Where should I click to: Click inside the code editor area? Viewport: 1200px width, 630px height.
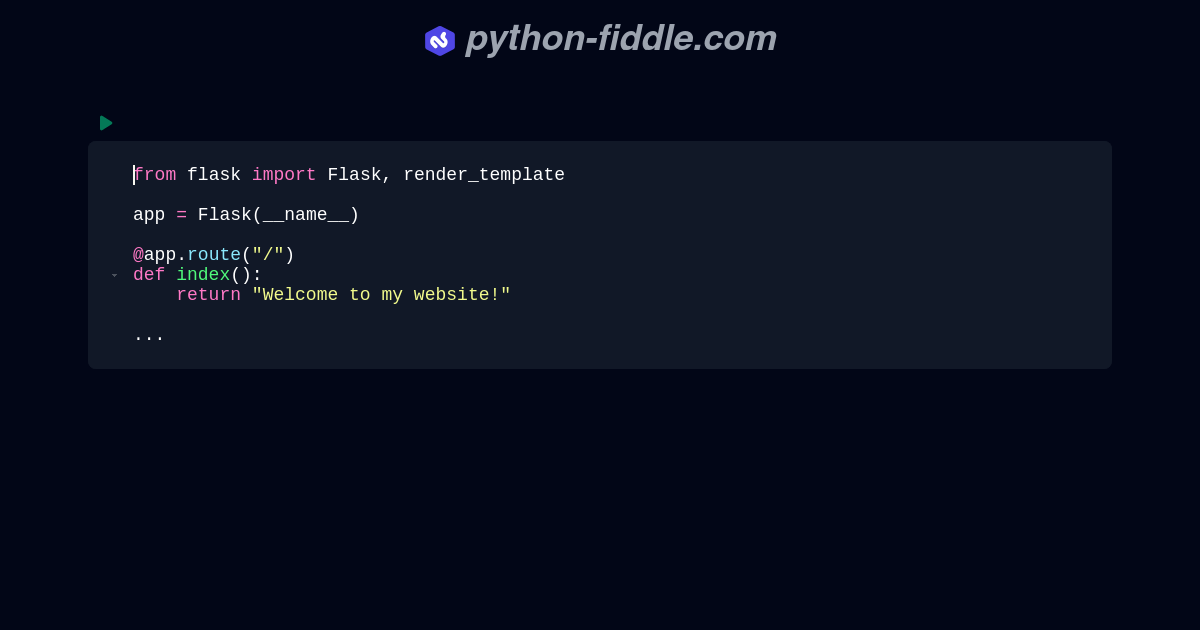click(x=600, y=255)
